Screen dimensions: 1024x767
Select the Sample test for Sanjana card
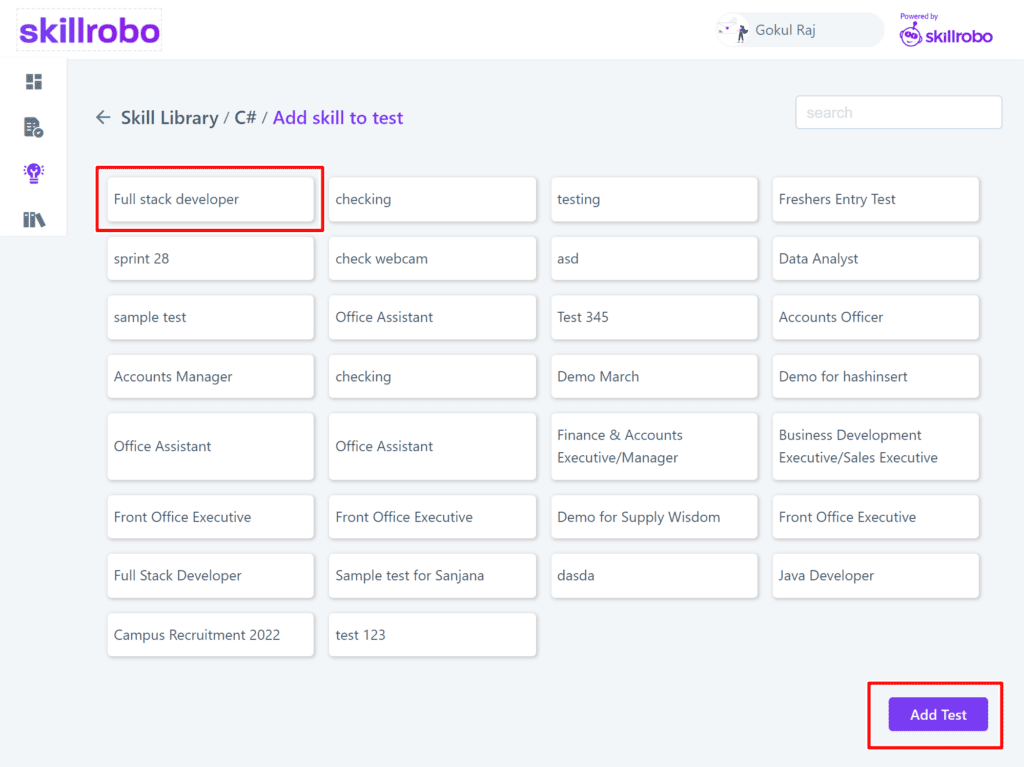click(x=432, y=576)
